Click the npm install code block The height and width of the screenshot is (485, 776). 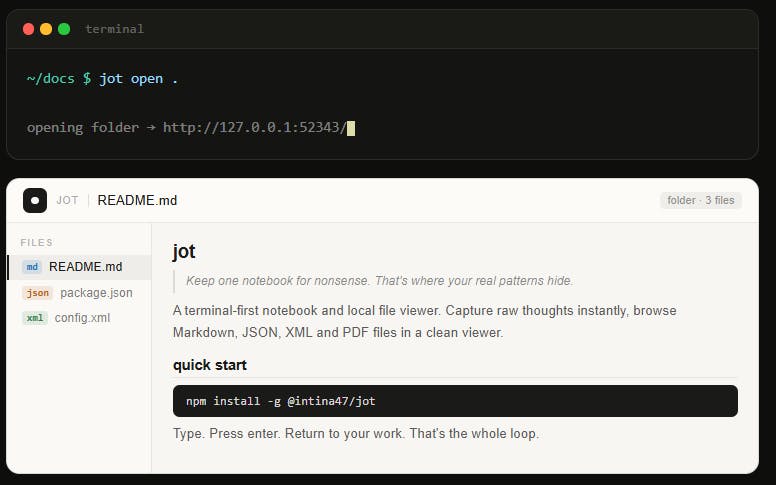455,401
